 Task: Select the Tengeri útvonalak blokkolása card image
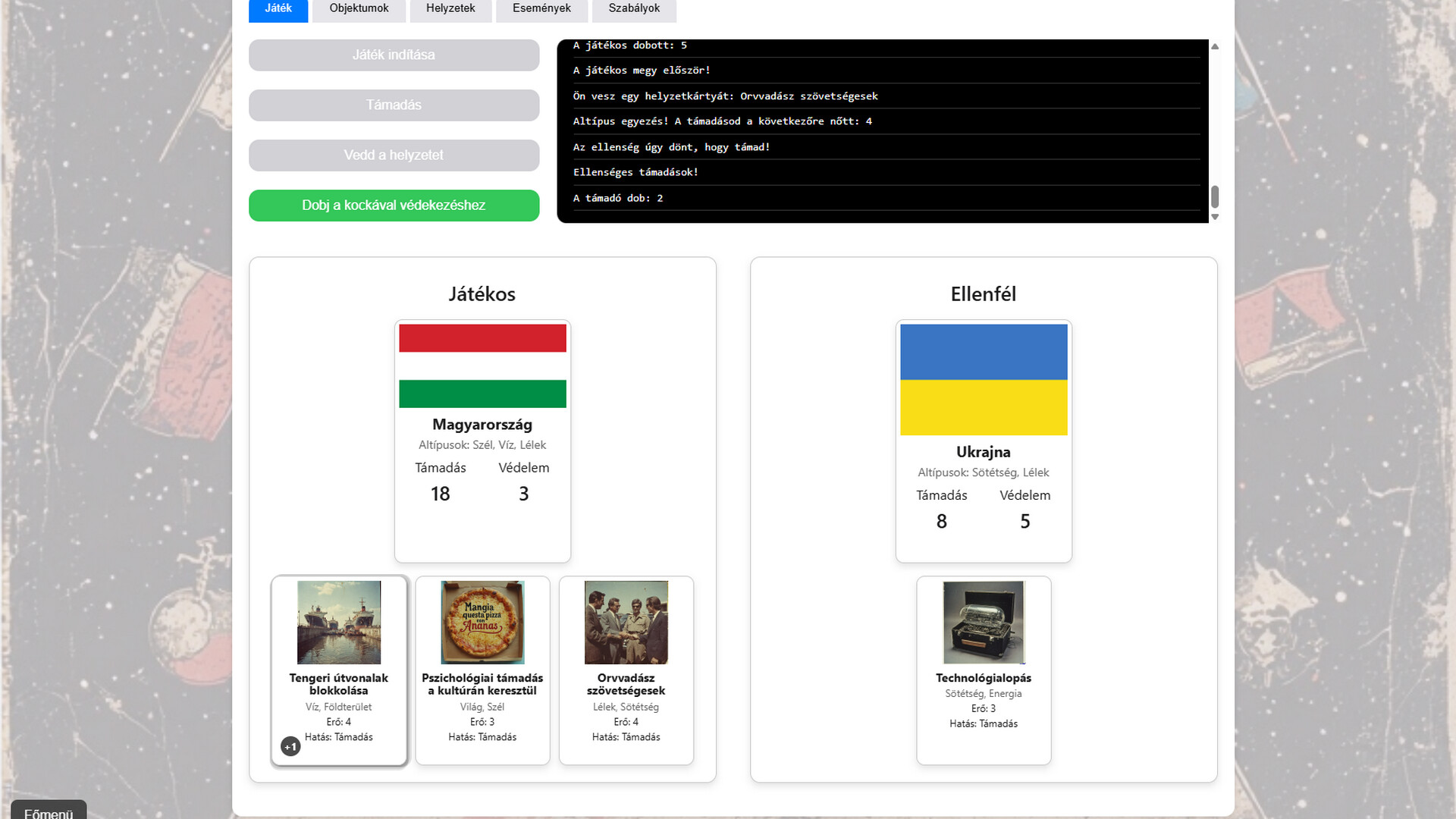point(339,622)
